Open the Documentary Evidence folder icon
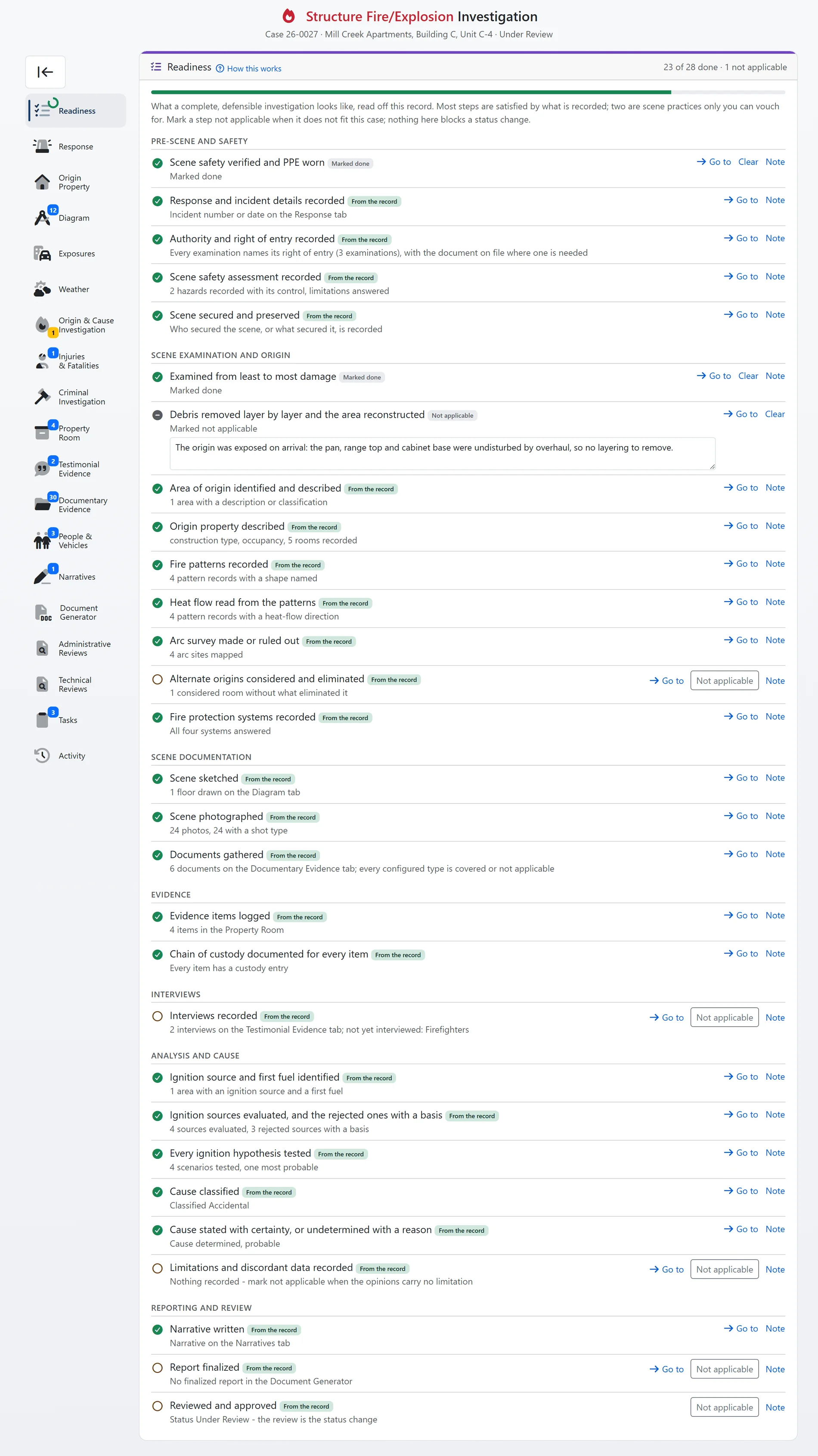This screenshot has width=818, height=1456. tap(42, 505)
